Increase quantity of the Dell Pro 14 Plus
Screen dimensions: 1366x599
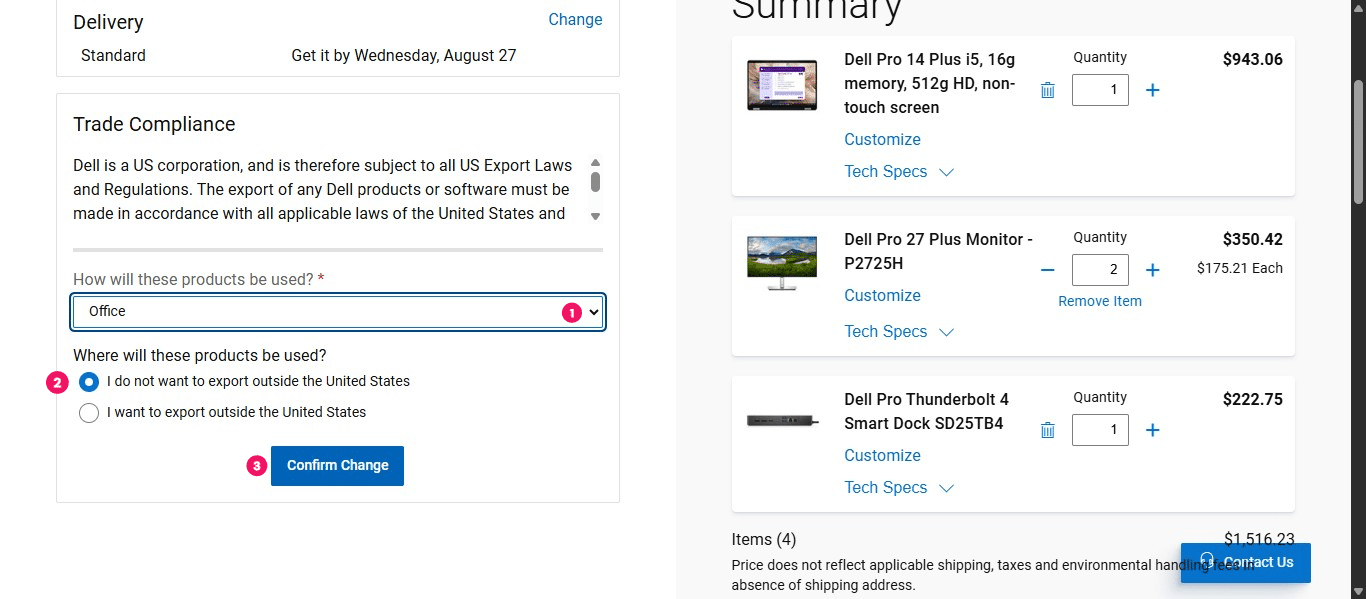(1152, 90)
